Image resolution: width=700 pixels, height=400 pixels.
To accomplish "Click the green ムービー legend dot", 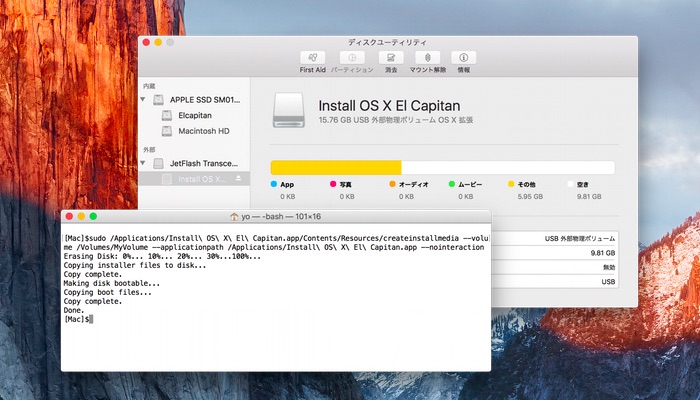I will click(452, 184).
